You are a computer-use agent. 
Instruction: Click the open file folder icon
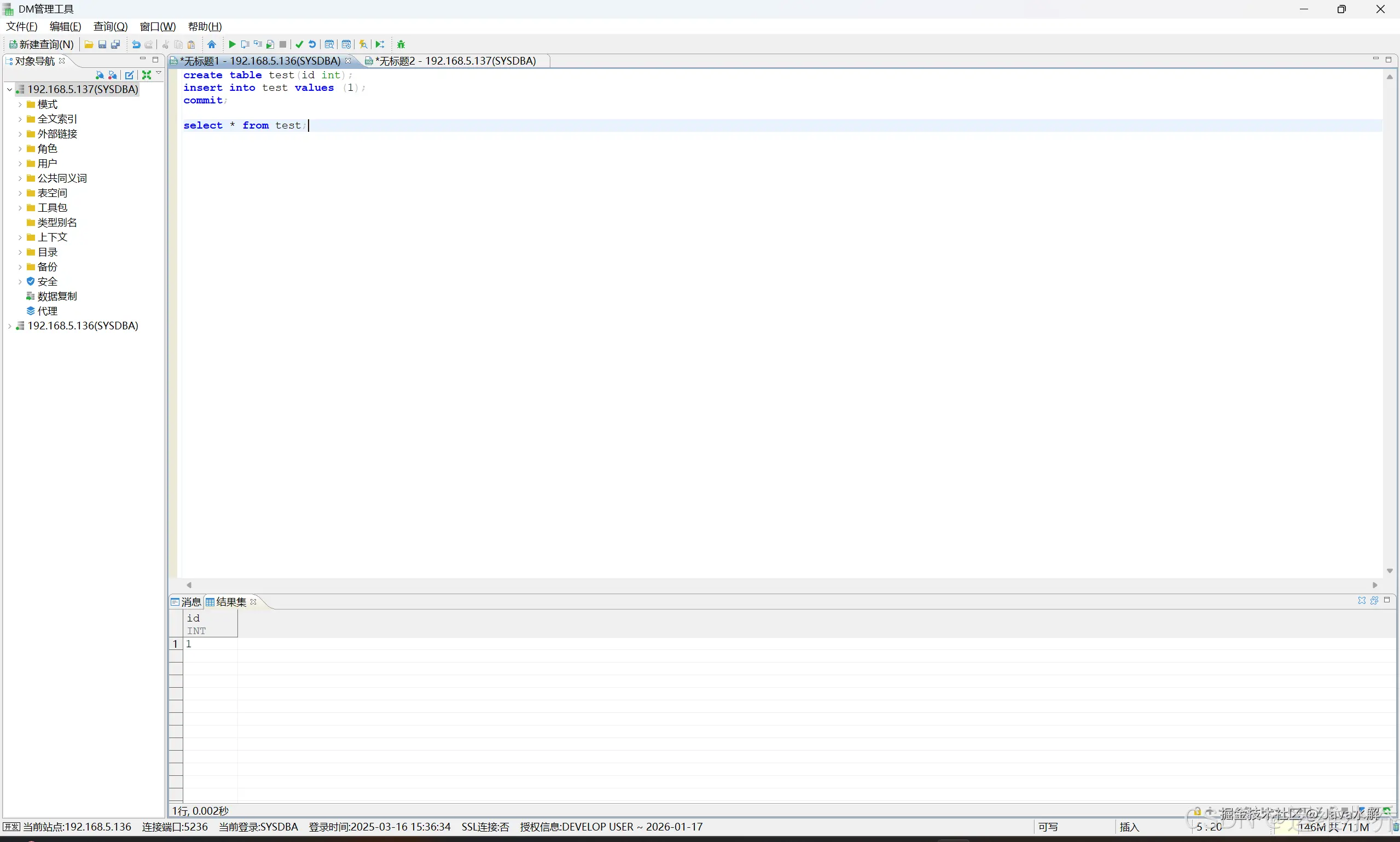pos(89,44)
